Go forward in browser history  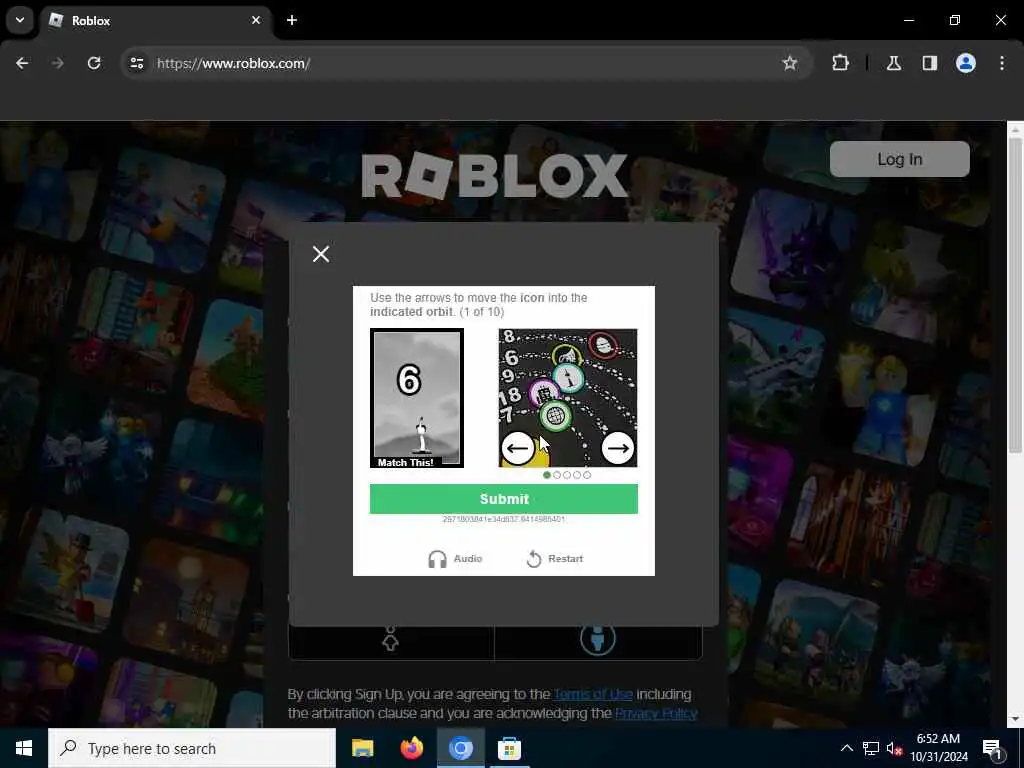(57, 63)
